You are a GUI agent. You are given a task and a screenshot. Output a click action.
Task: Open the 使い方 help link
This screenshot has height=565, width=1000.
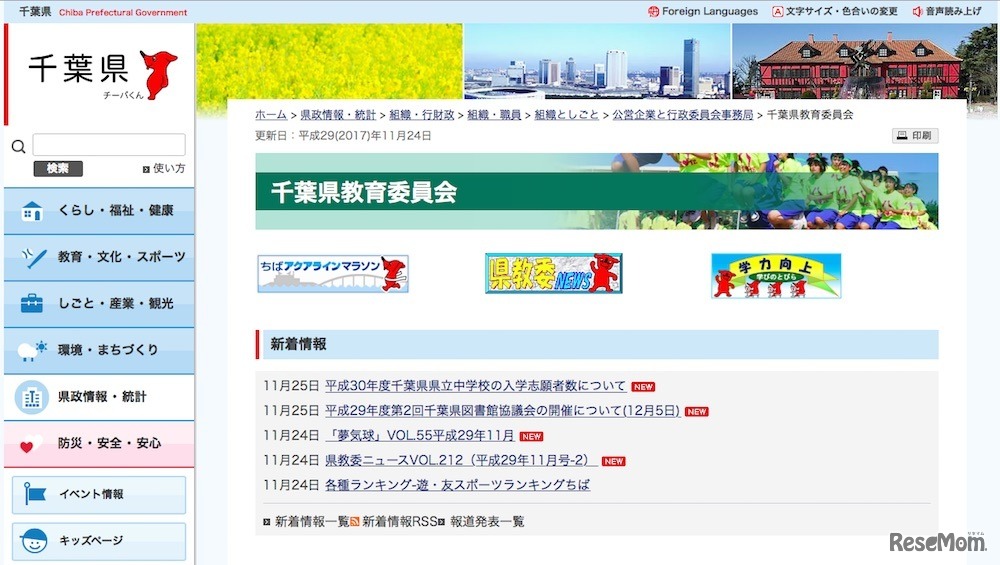point(164,168)
